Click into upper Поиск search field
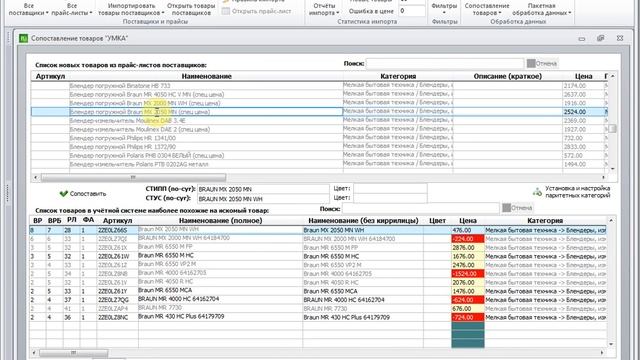 click(x=444, y=64)
